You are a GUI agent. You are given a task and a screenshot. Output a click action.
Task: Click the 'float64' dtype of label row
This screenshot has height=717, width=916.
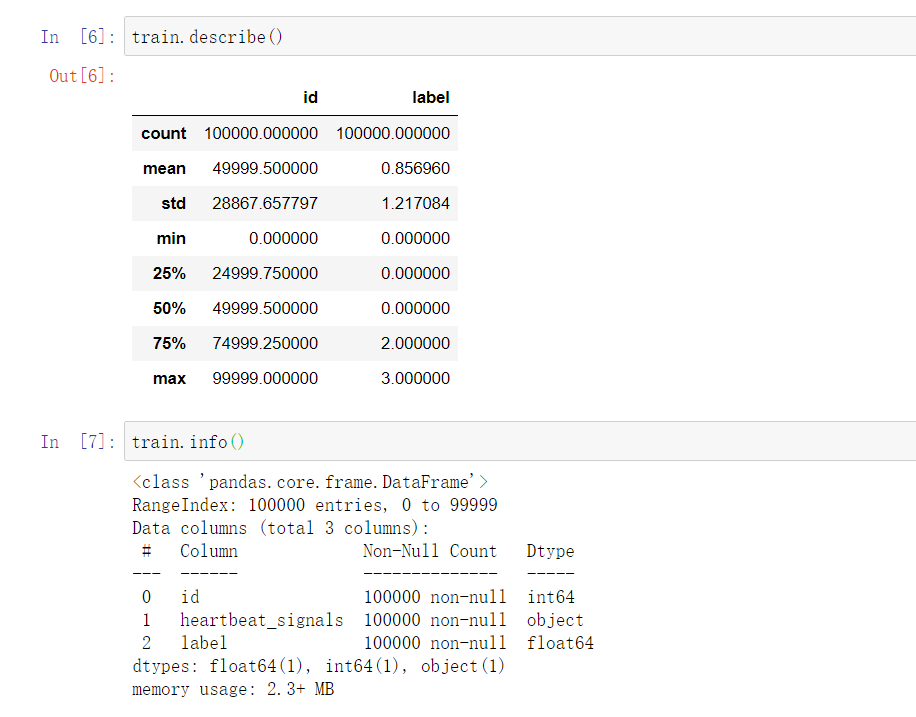point(560,643)
